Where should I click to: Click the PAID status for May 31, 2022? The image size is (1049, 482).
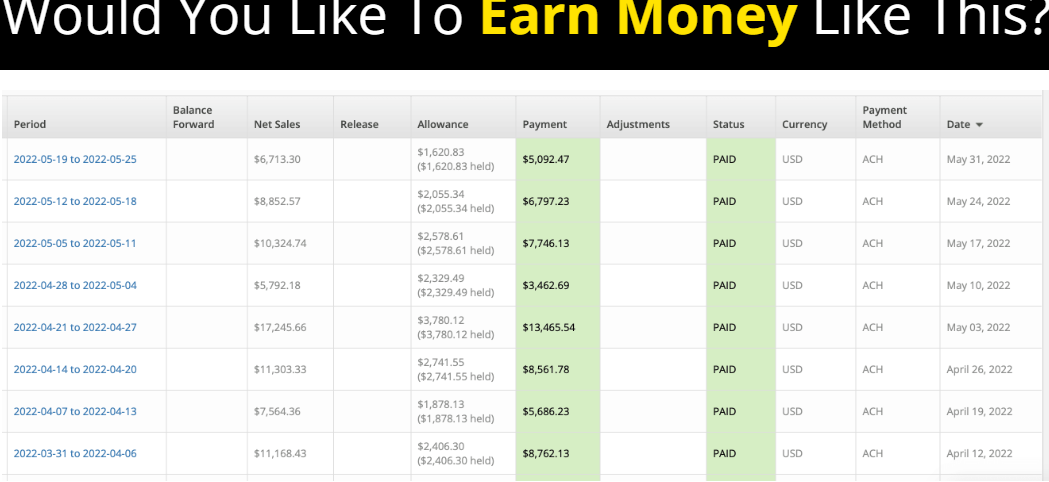tap(724, 159)
